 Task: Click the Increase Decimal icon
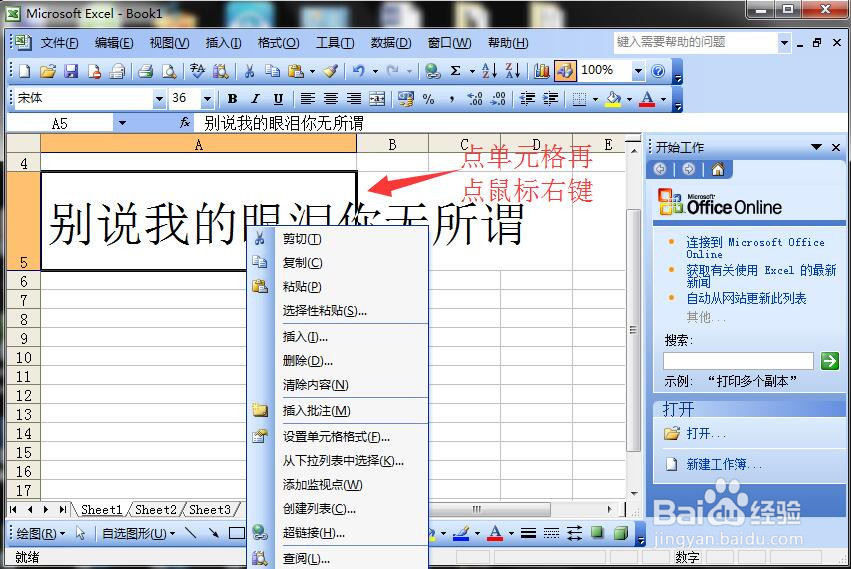(475, 99)
